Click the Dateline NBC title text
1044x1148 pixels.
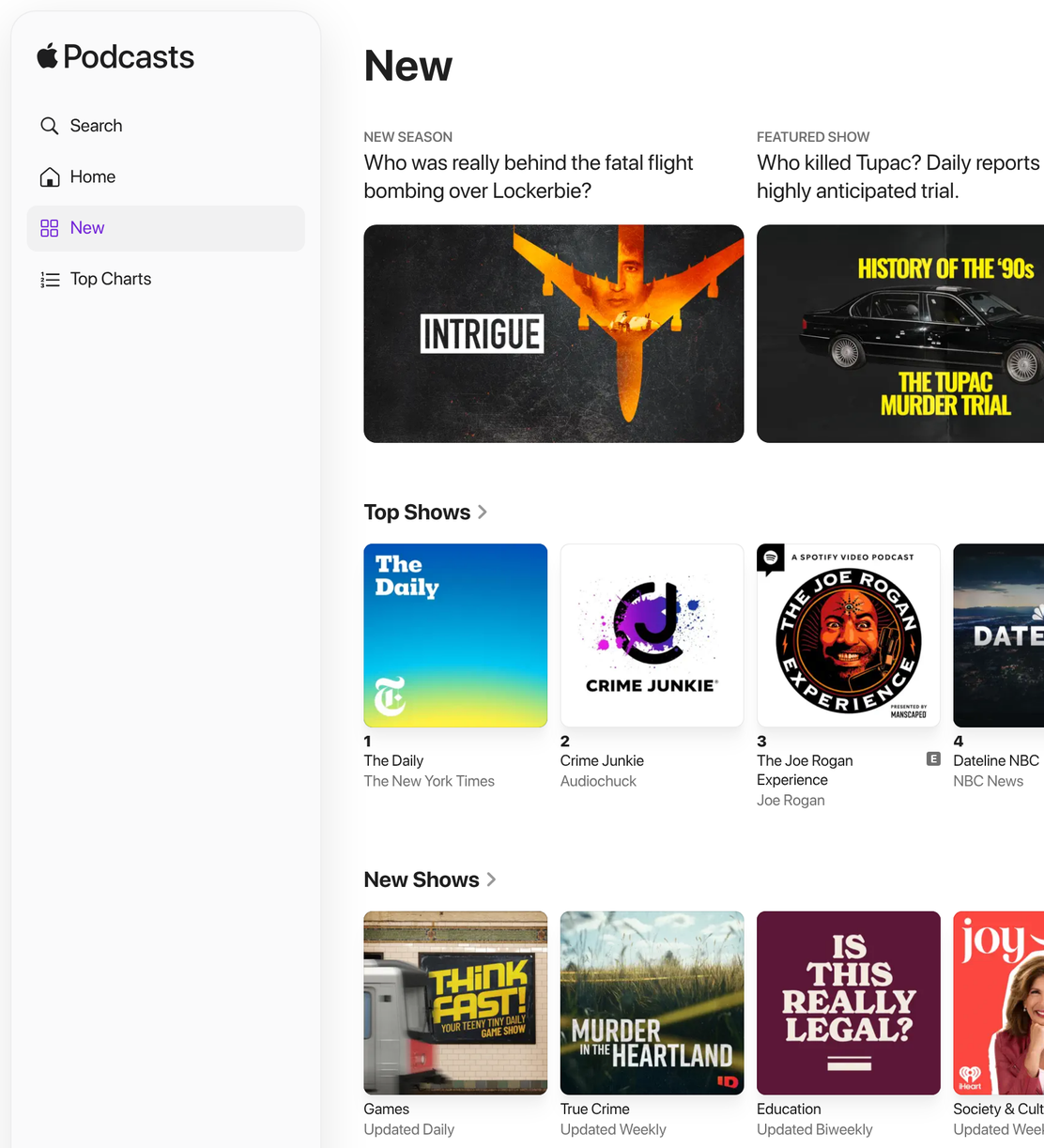tap(996, 760)
